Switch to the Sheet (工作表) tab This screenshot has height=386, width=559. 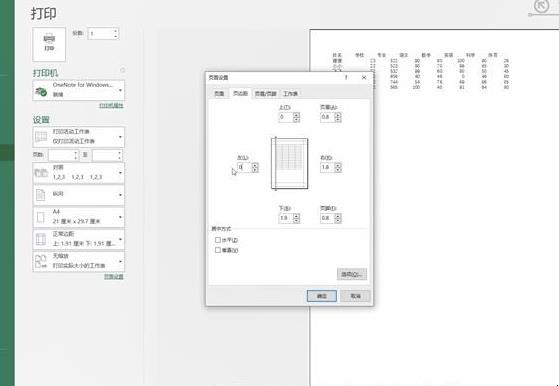coord(290,93)
